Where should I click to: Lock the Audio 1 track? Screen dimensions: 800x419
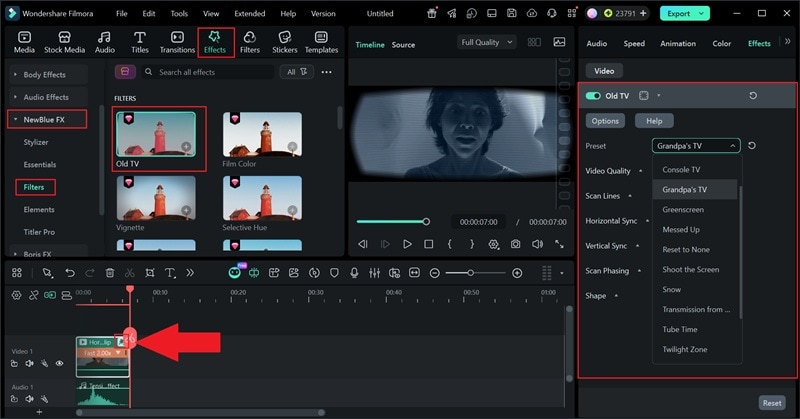[x=14, y=399]
